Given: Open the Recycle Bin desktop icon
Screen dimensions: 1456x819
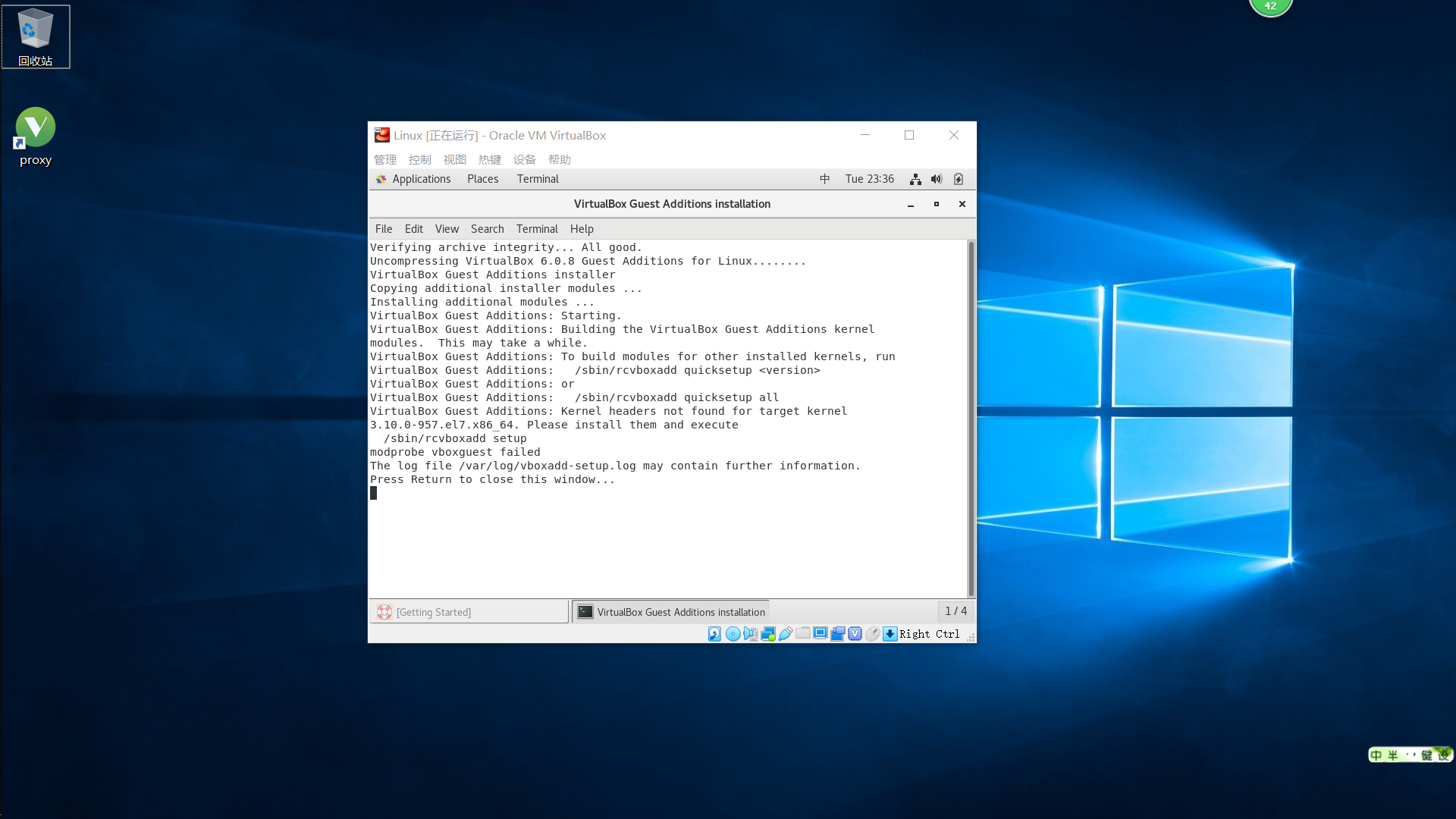Looking at the screenshot, I should coord(36,36).
